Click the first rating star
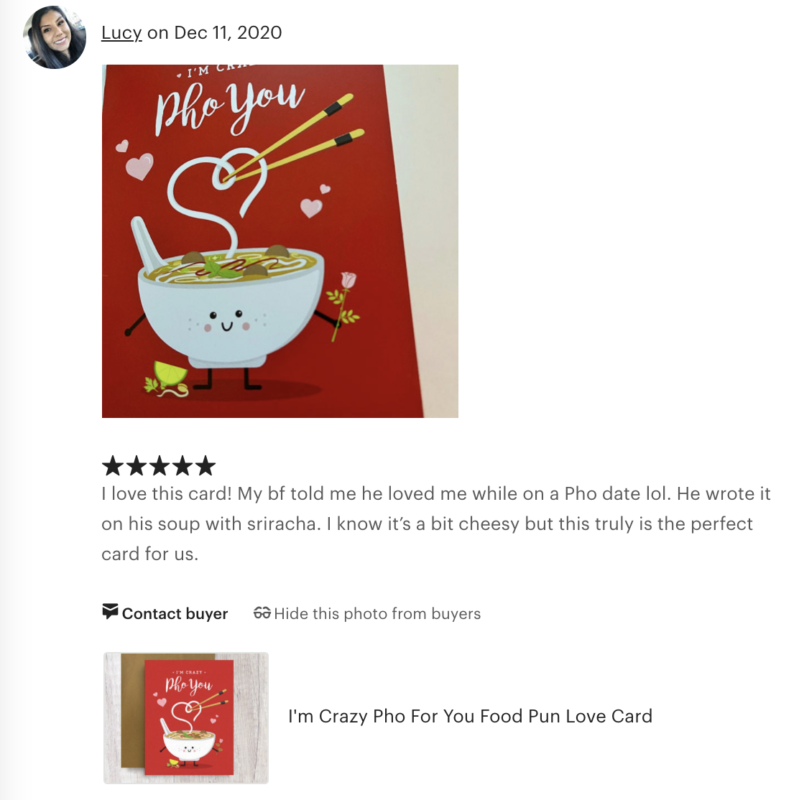Image resolution: width=799 pixels, height=800 pixels. [x=113, y=466]
